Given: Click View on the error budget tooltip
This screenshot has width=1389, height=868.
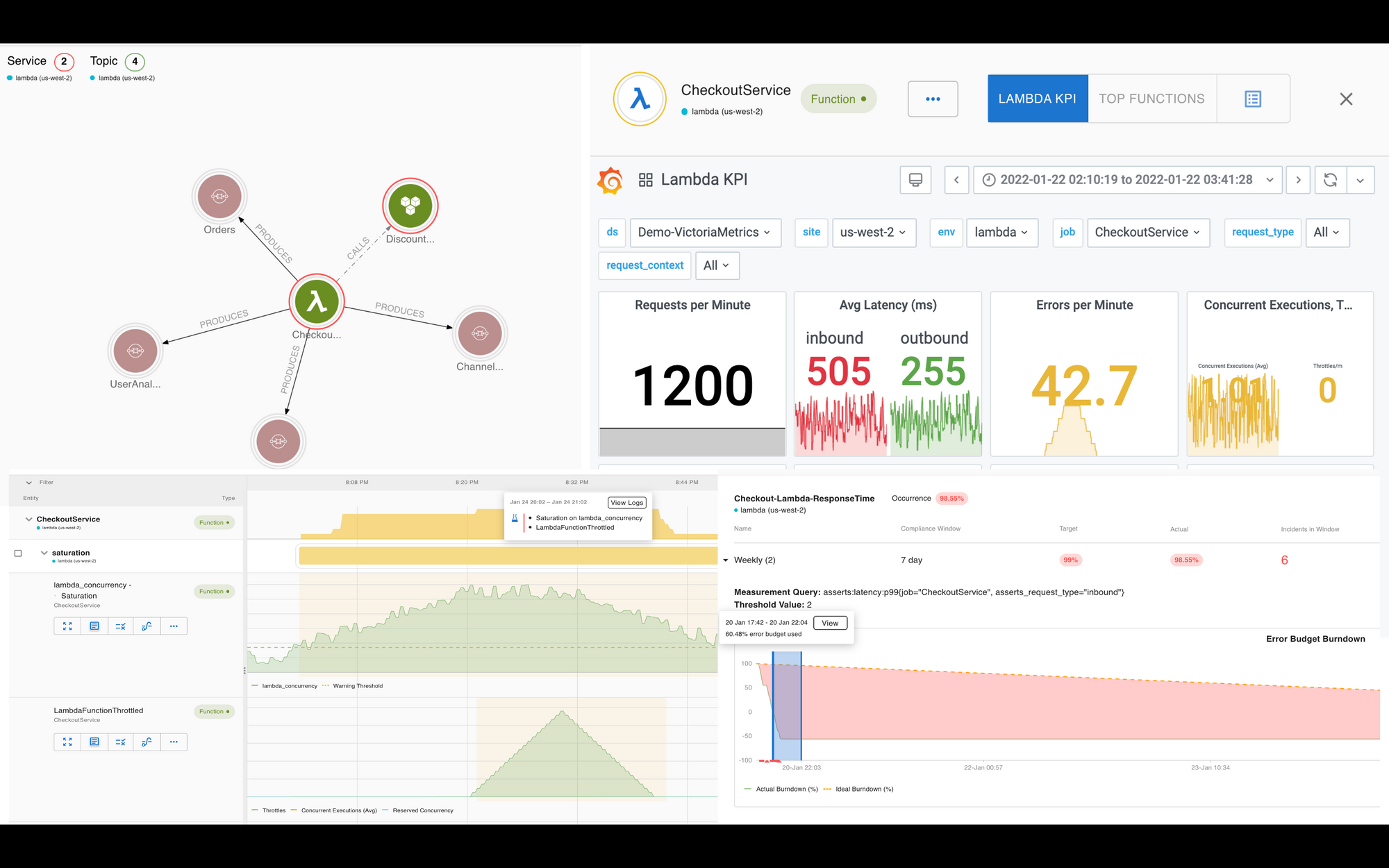Looking at the screenshot, I should [x=831, y=623].
